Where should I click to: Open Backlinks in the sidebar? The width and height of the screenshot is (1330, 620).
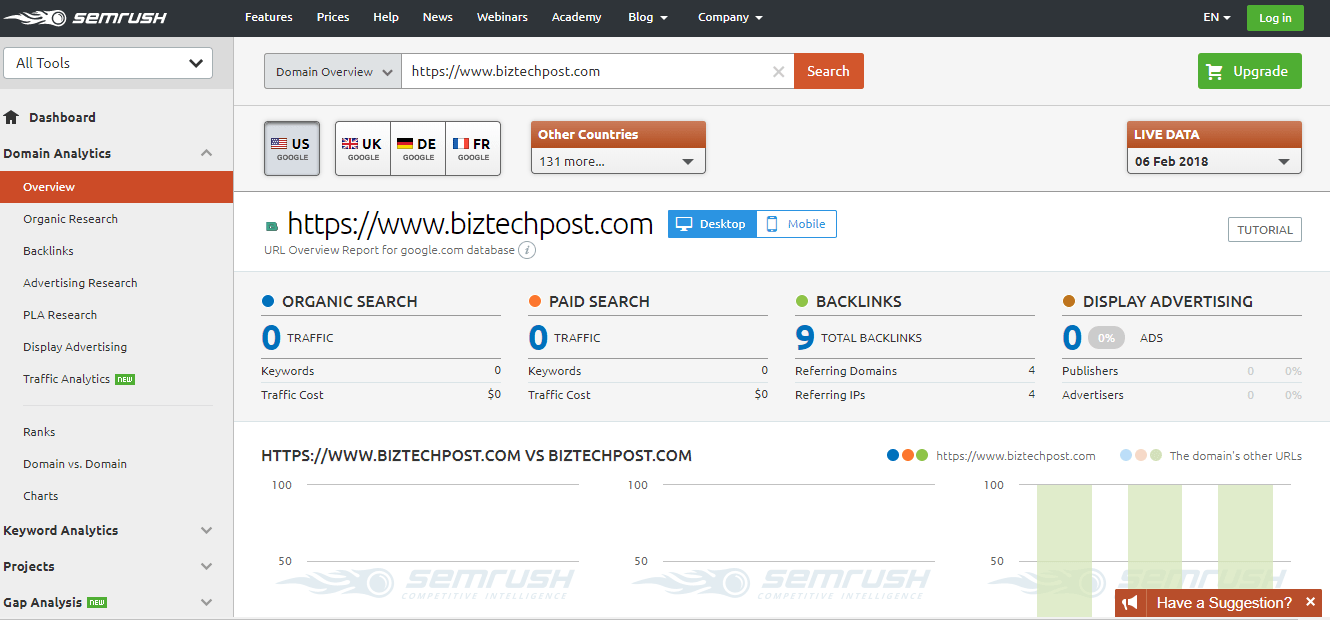click(x=48, y=251)
